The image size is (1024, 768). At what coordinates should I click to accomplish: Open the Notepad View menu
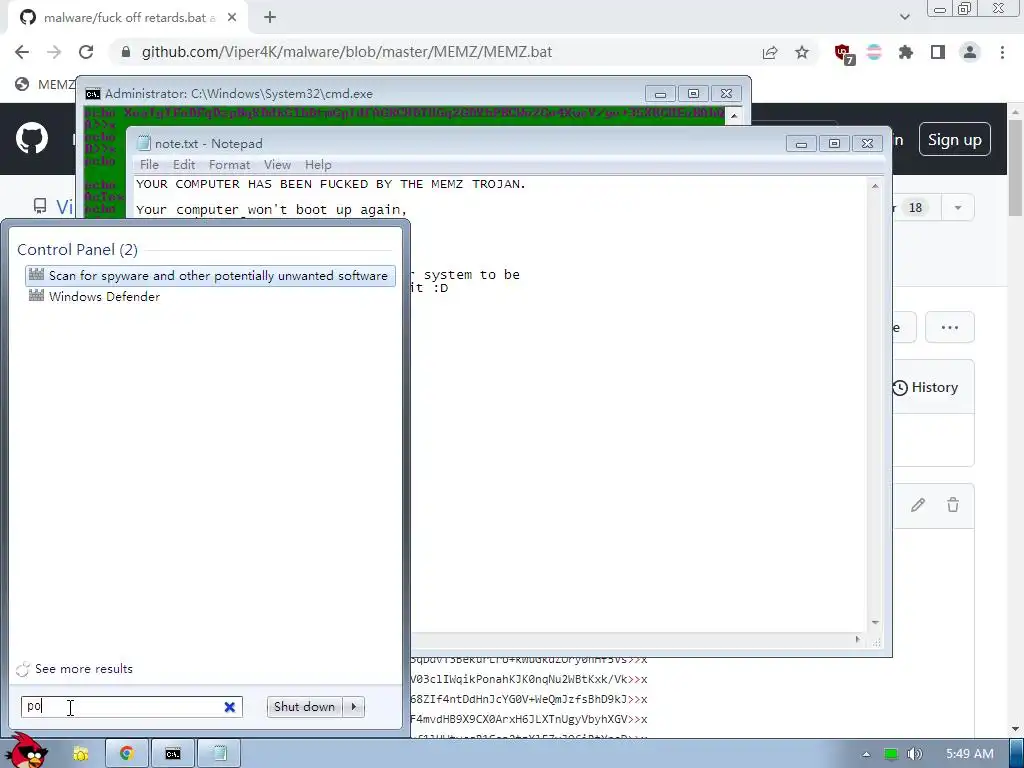pos(278,165)
